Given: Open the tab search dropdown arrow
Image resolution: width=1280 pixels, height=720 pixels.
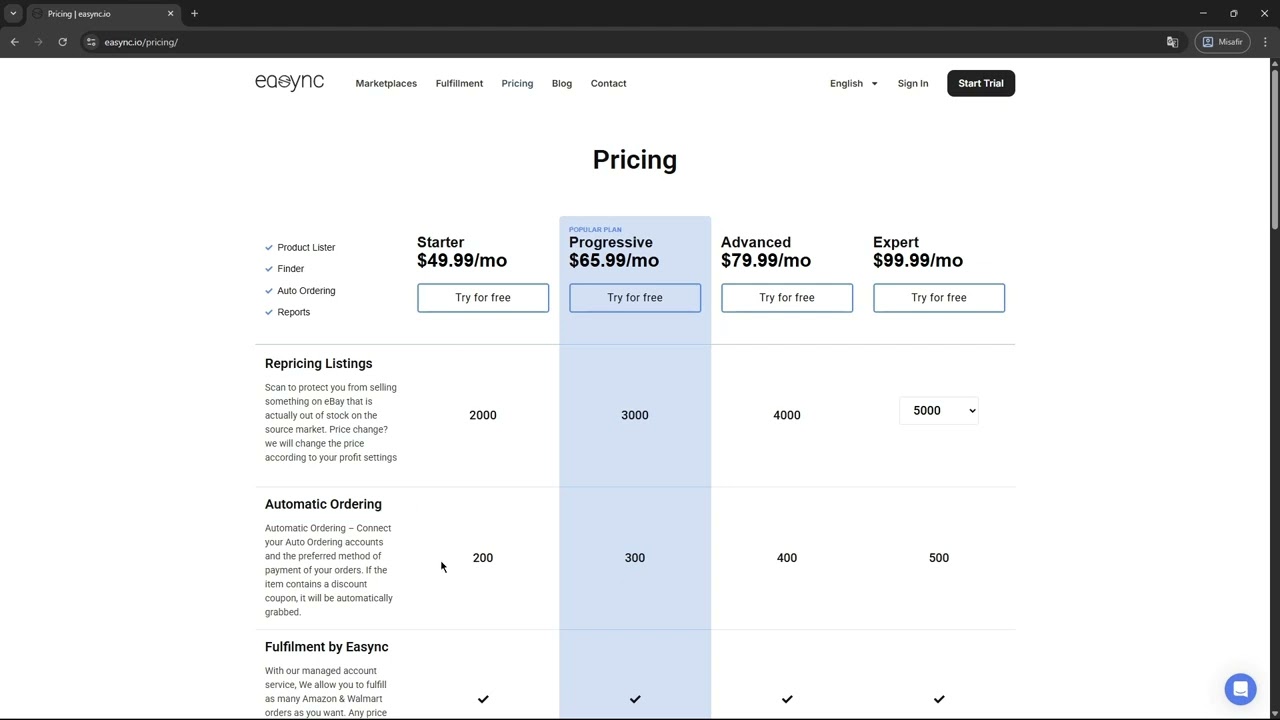Looking at the screenshot, I should pyautogui.click(x=13, y=14).
